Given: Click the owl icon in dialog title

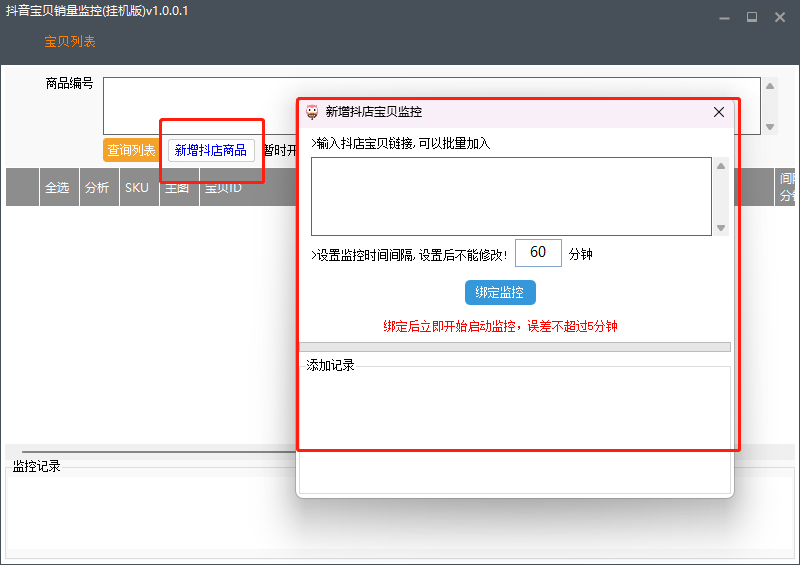Looking at the screenshot, I should coord(312,112).
